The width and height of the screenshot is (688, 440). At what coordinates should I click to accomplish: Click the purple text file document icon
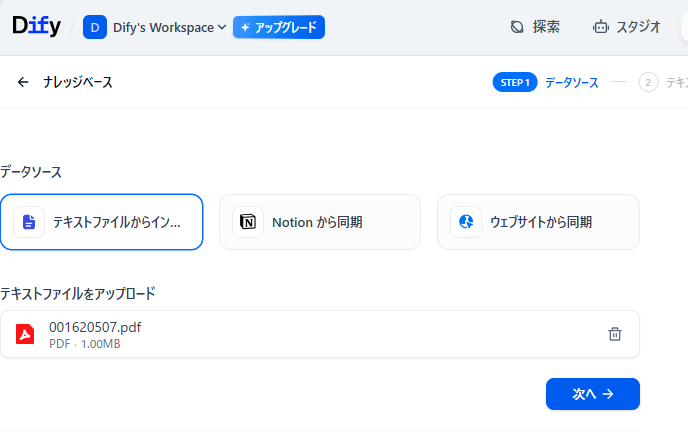29,222
